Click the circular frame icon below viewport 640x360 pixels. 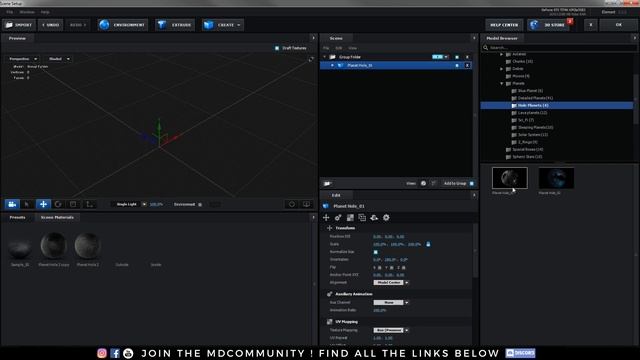(292, 204)
